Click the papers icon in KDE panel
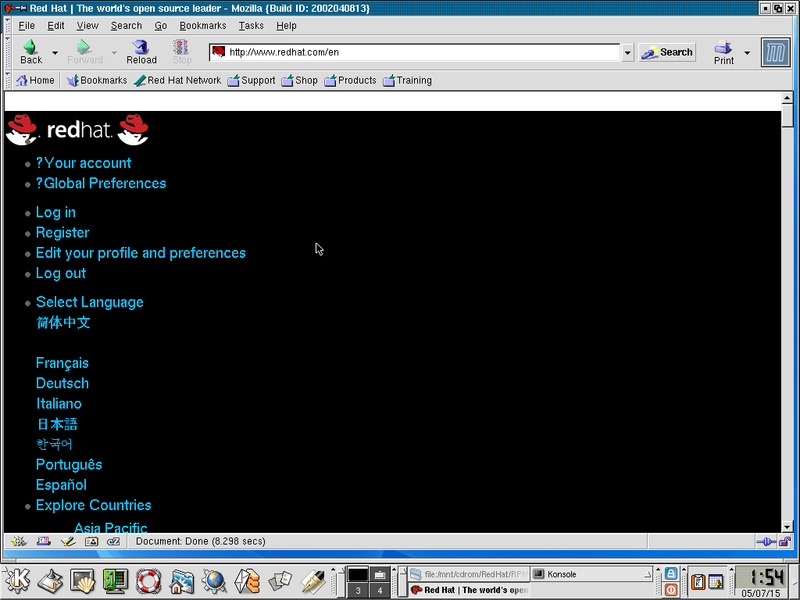This screenshot has height=600, width=800. coord(280,582)
